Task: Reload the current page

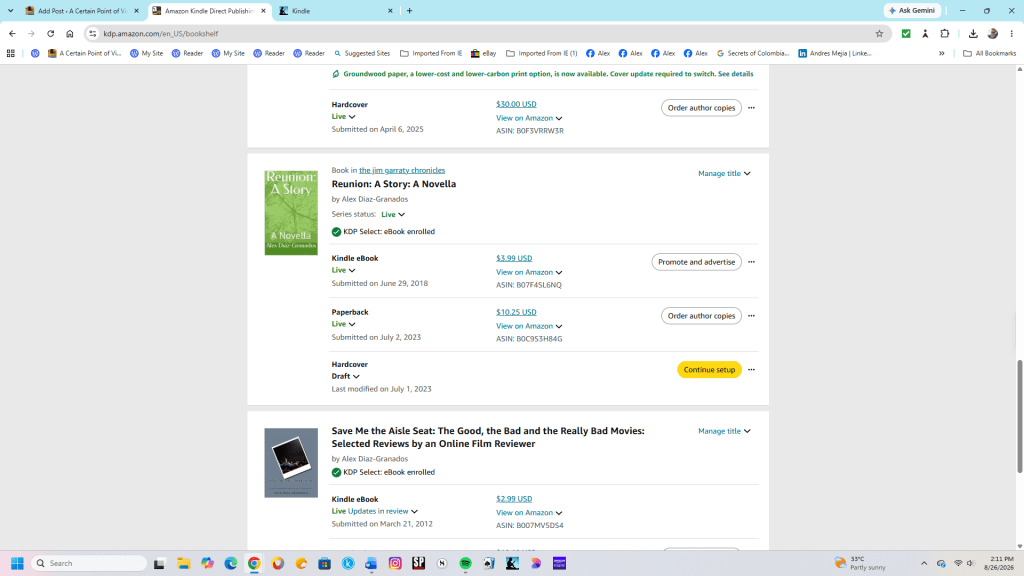Action: pos(50,33)
